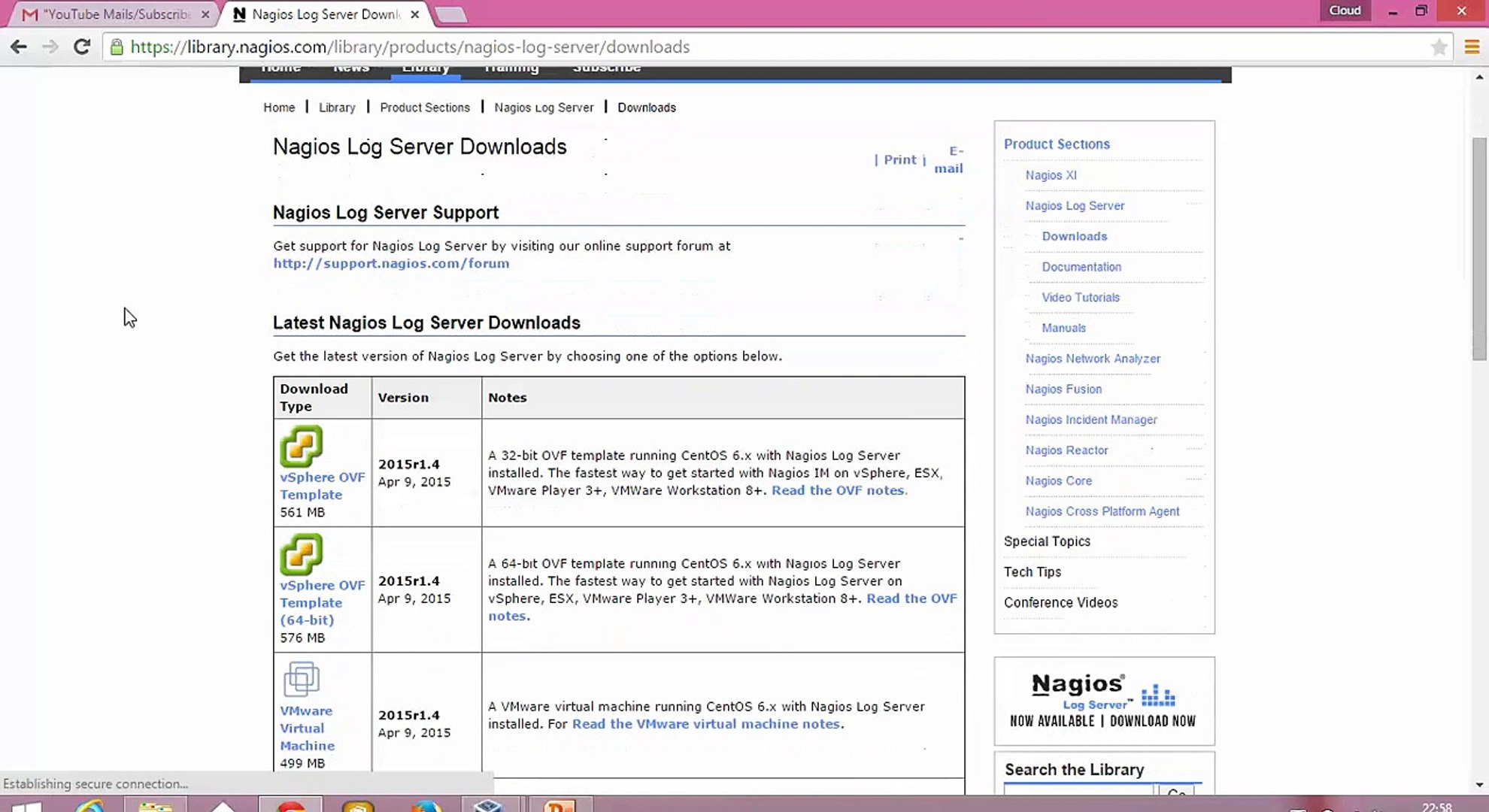The height and width of the screenshot is (812, 1489).
Task: Open Video Tutorials in the sidebar
Action: coord(1081,298)
